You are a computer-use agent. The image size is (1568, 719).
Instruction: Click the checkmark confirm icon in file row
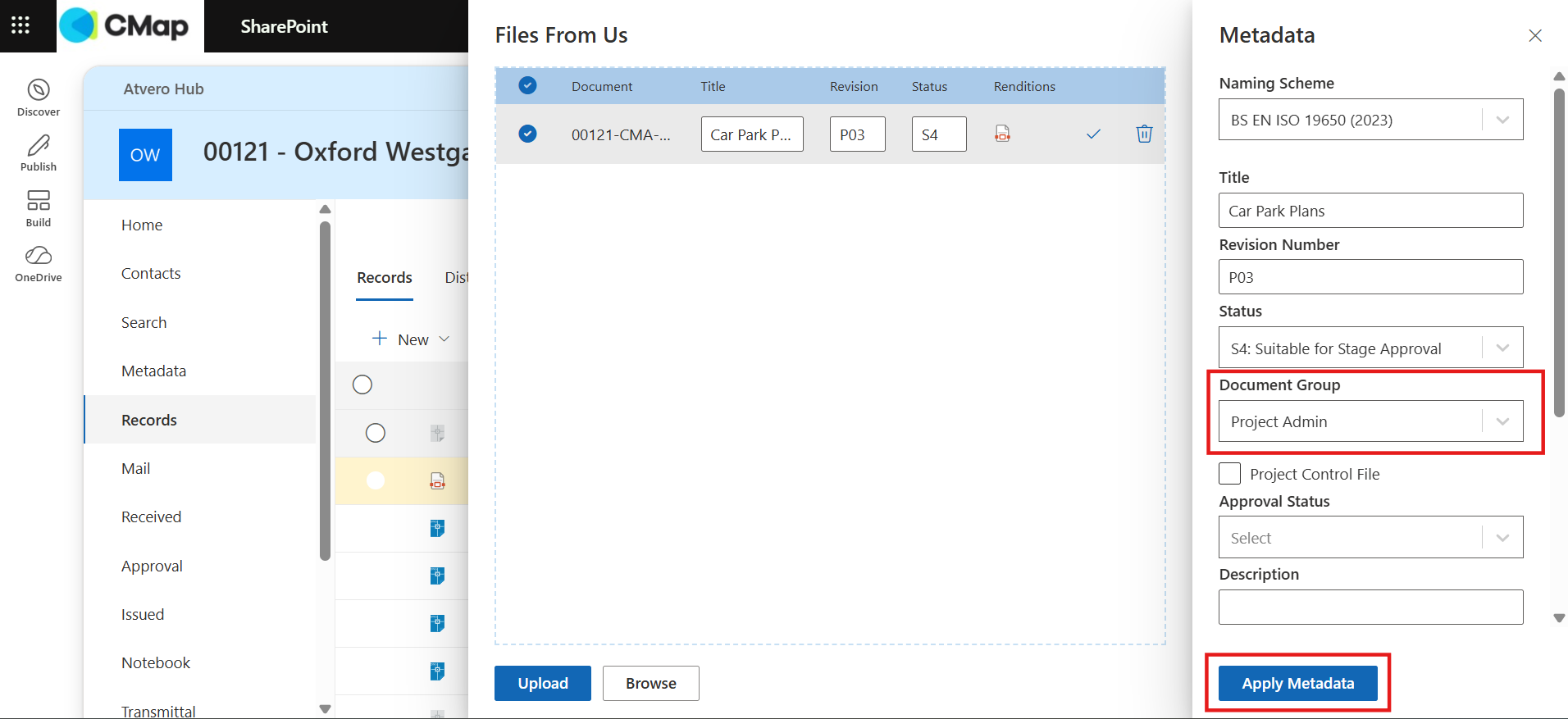(x=1093, y=134)
